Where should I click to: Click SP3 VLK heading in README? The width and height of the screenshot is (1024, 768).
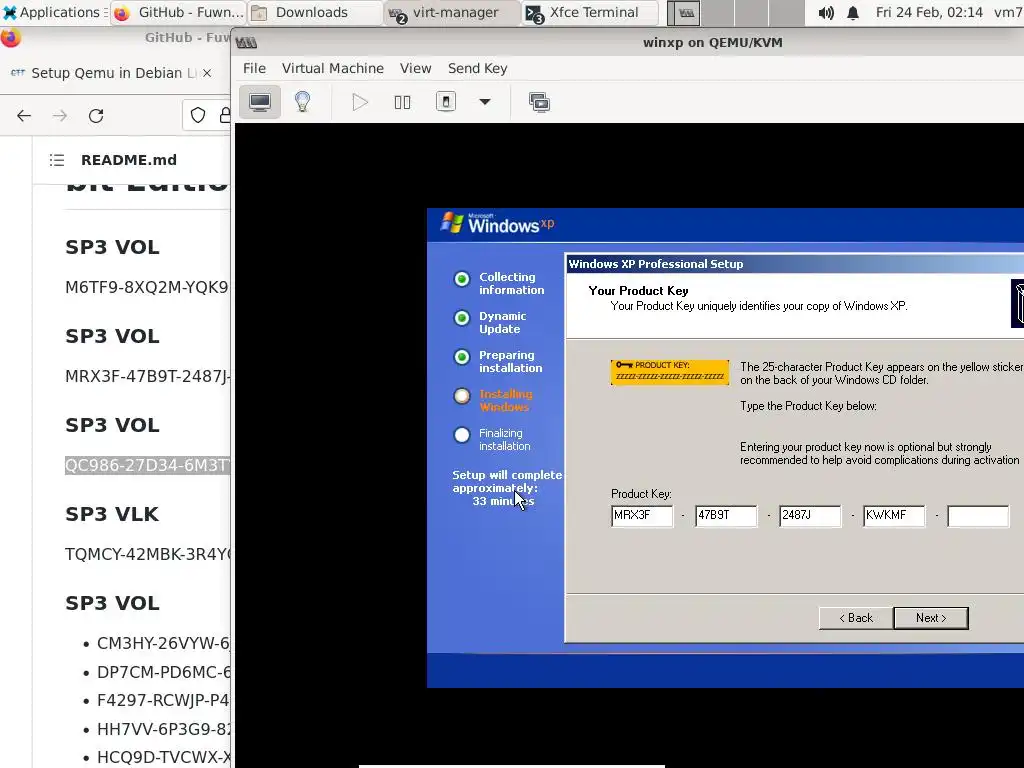pyautogui.click(x=112, y=514)
